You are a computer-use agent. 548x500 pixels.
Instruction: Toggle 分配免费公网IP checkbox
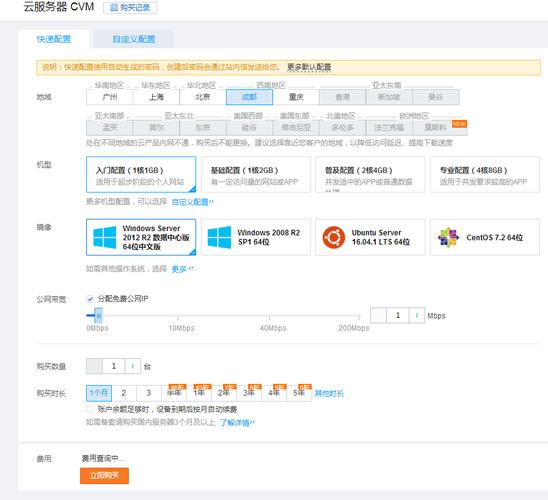click(90, 299)
